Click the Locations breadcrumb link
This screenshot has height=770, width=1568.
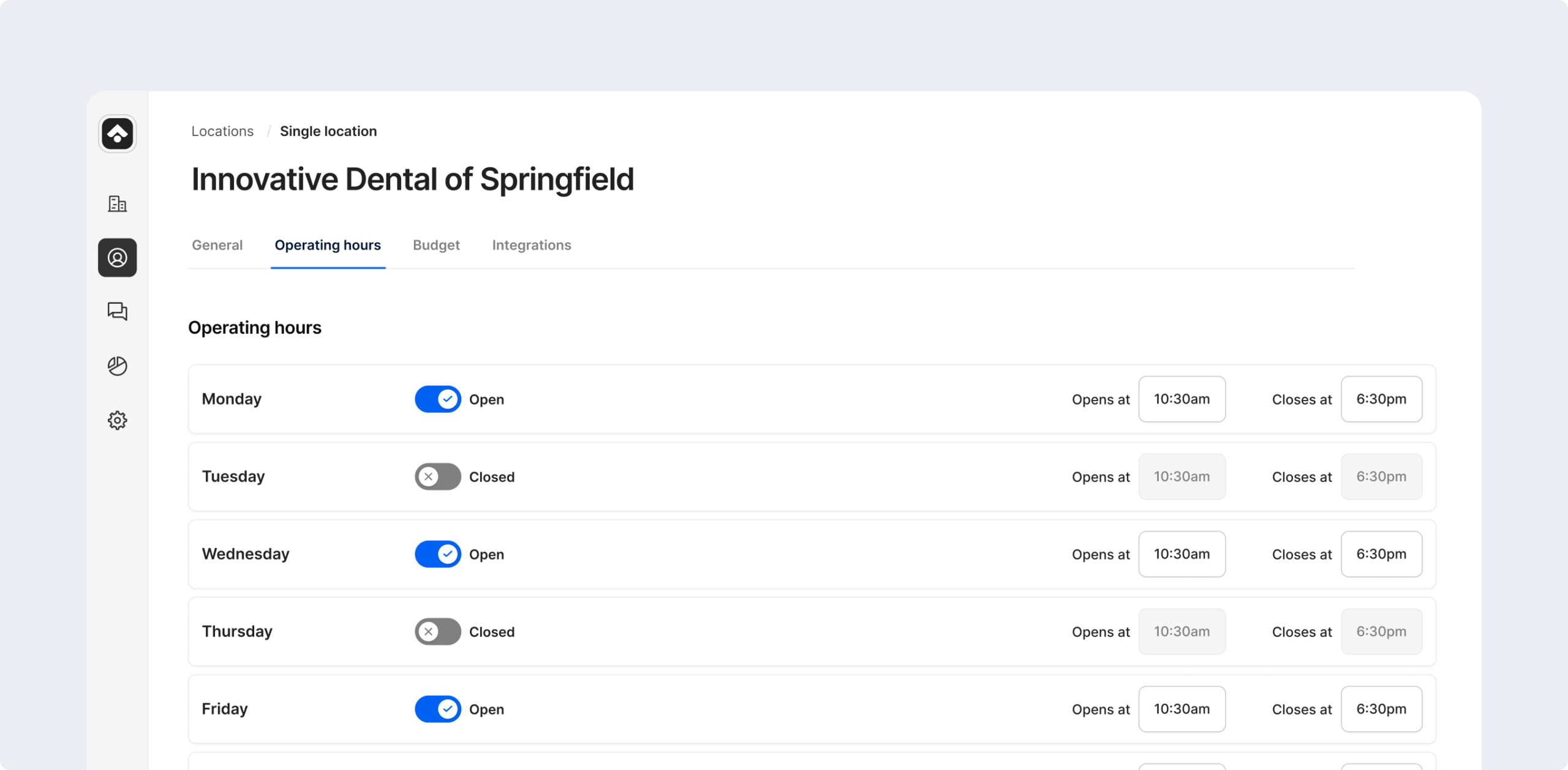pos(222,132)
